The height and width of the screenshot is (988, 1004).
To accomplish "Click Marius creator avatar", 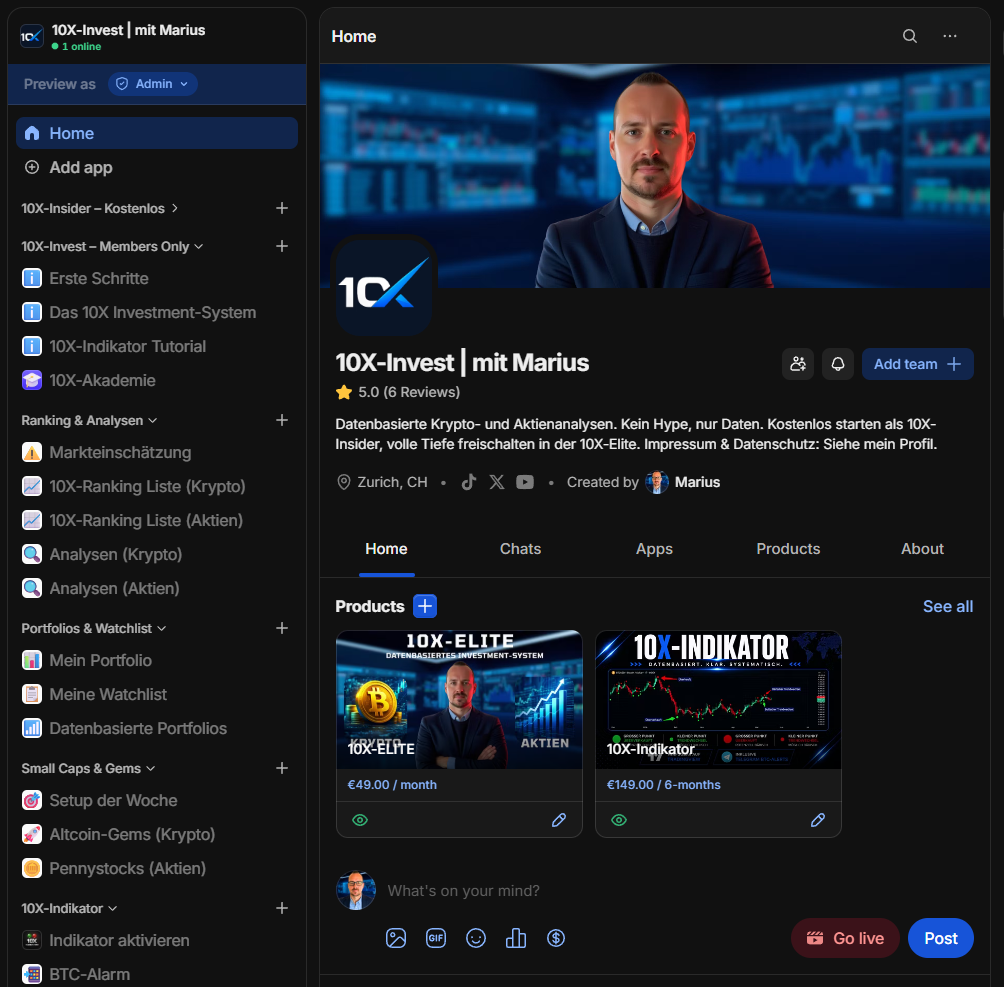I will point(657,482).
